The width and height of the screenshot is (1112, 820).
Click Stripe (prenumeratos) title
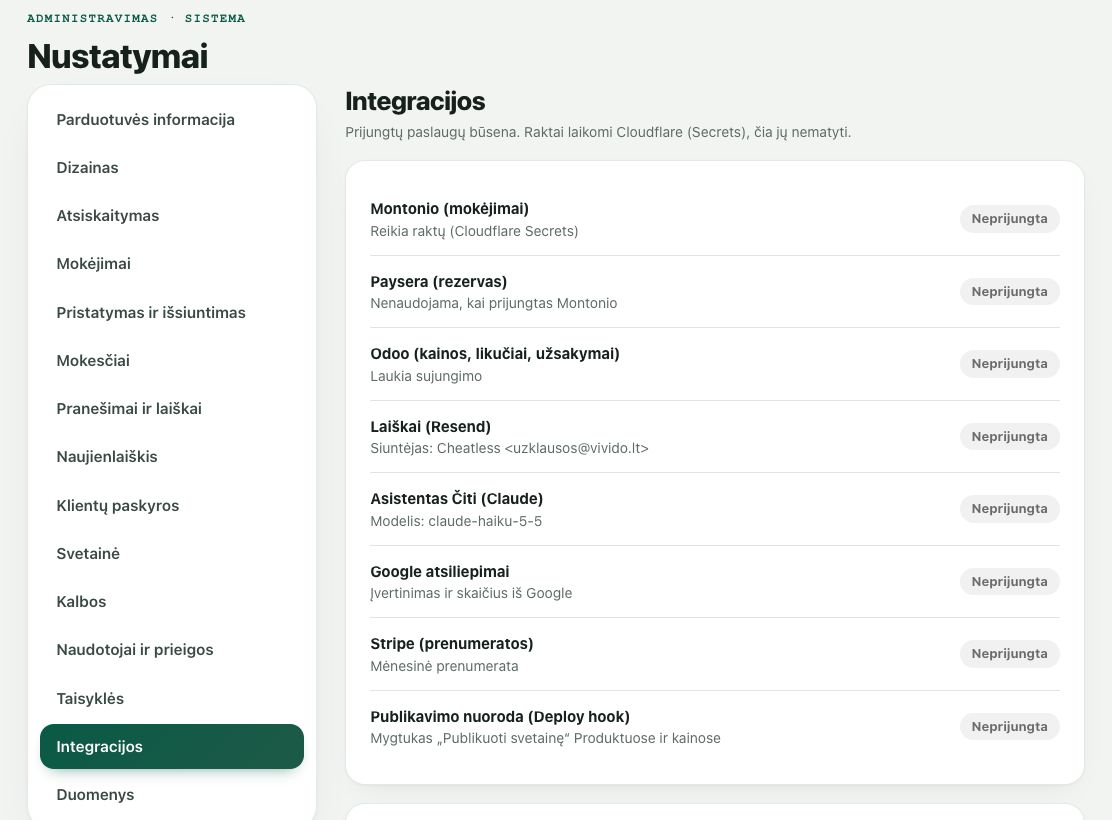coord(452,644)
